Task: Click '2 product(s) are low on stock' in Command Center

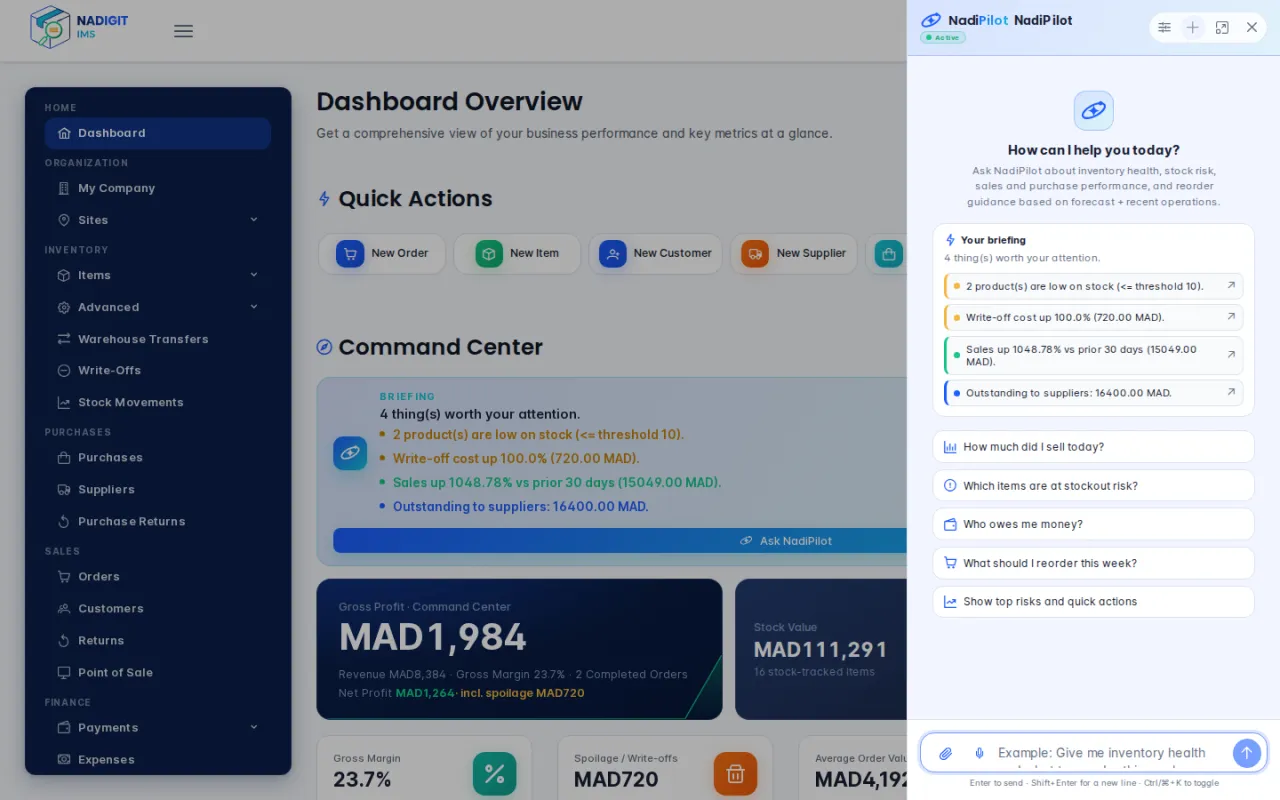Action: 538,434
